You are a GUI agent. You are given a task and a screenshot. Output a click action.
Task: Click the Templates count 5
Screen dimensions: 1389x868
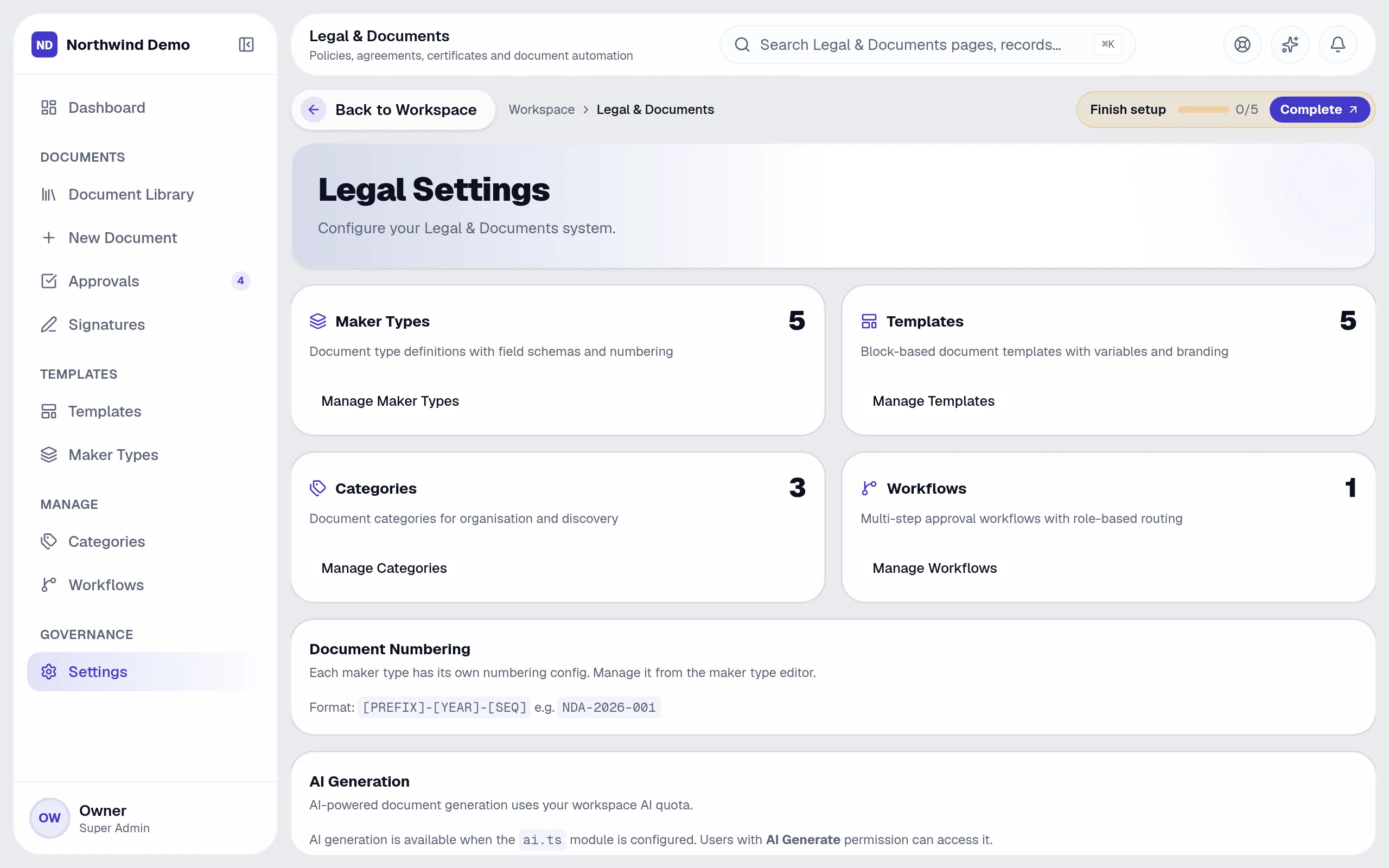1348,320
